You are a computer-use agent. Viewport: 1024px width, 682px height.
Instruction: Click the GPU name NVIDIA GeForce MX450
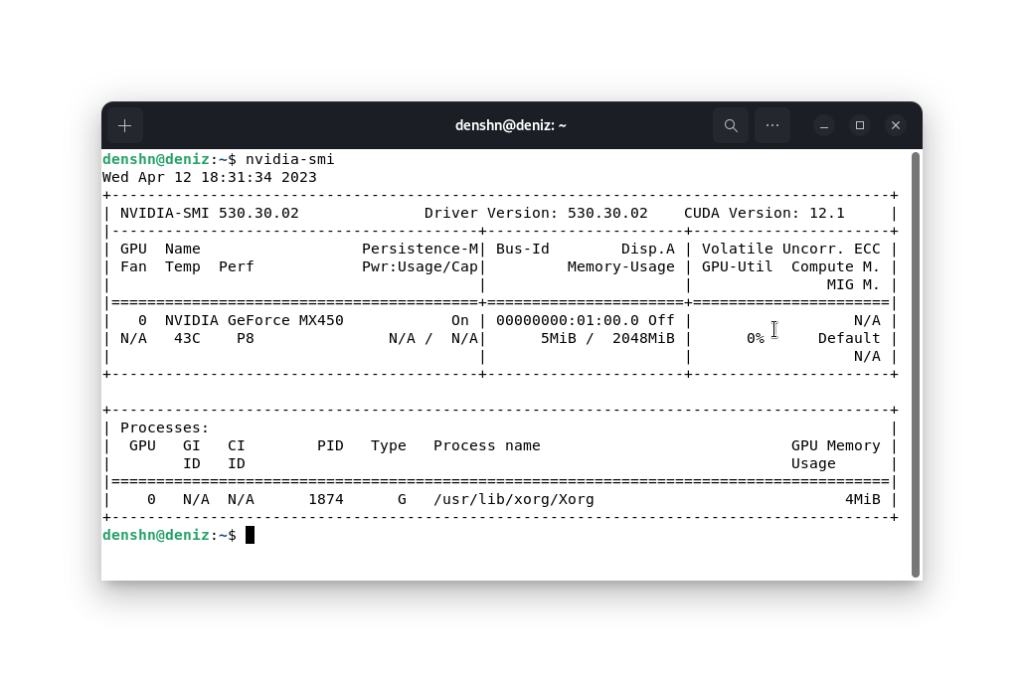pos(254,321)
